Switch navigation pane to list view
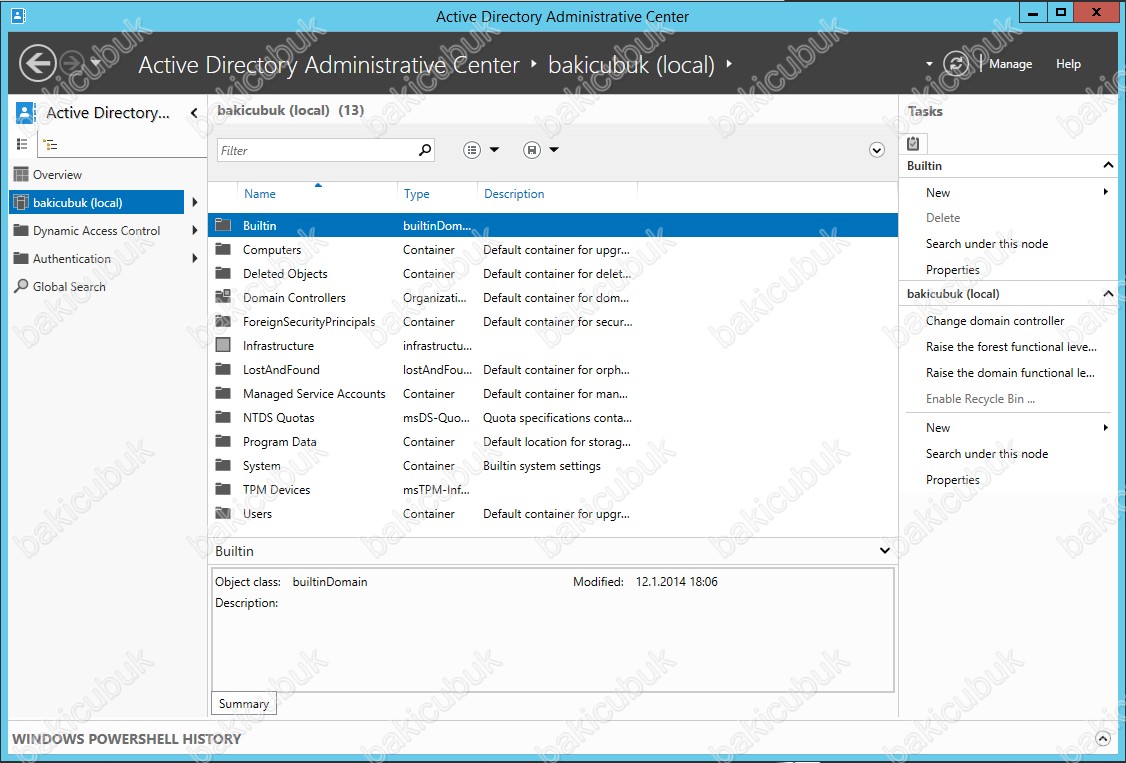 [22, 144]
